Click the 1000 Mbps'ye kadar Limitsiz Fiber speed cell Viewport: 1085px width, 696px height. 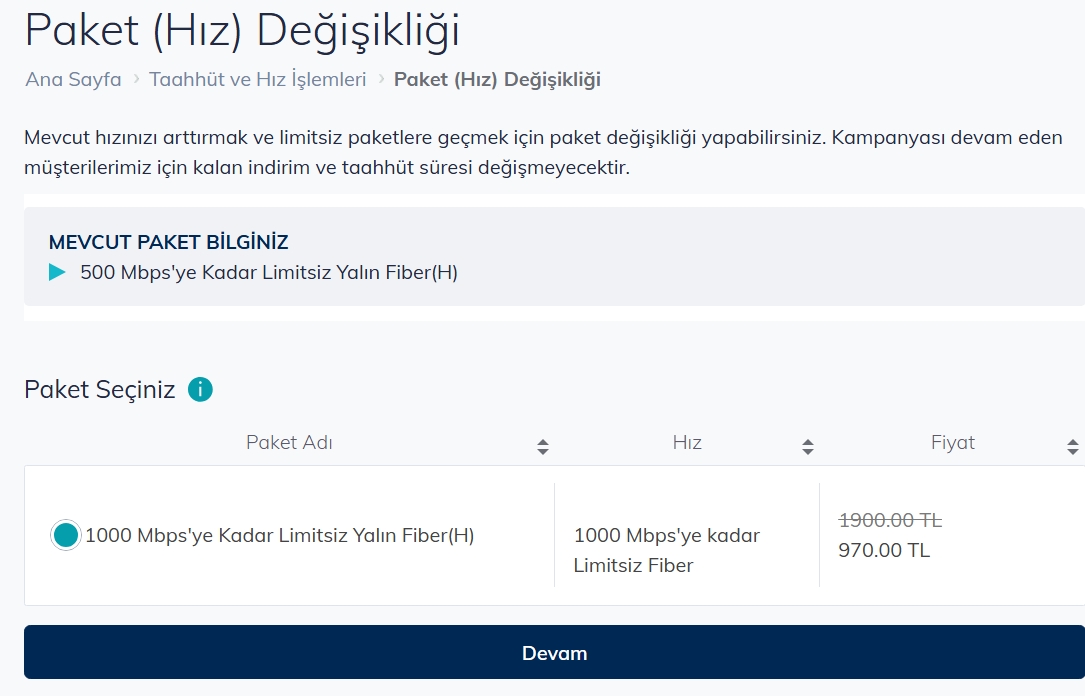pos(666,550)
